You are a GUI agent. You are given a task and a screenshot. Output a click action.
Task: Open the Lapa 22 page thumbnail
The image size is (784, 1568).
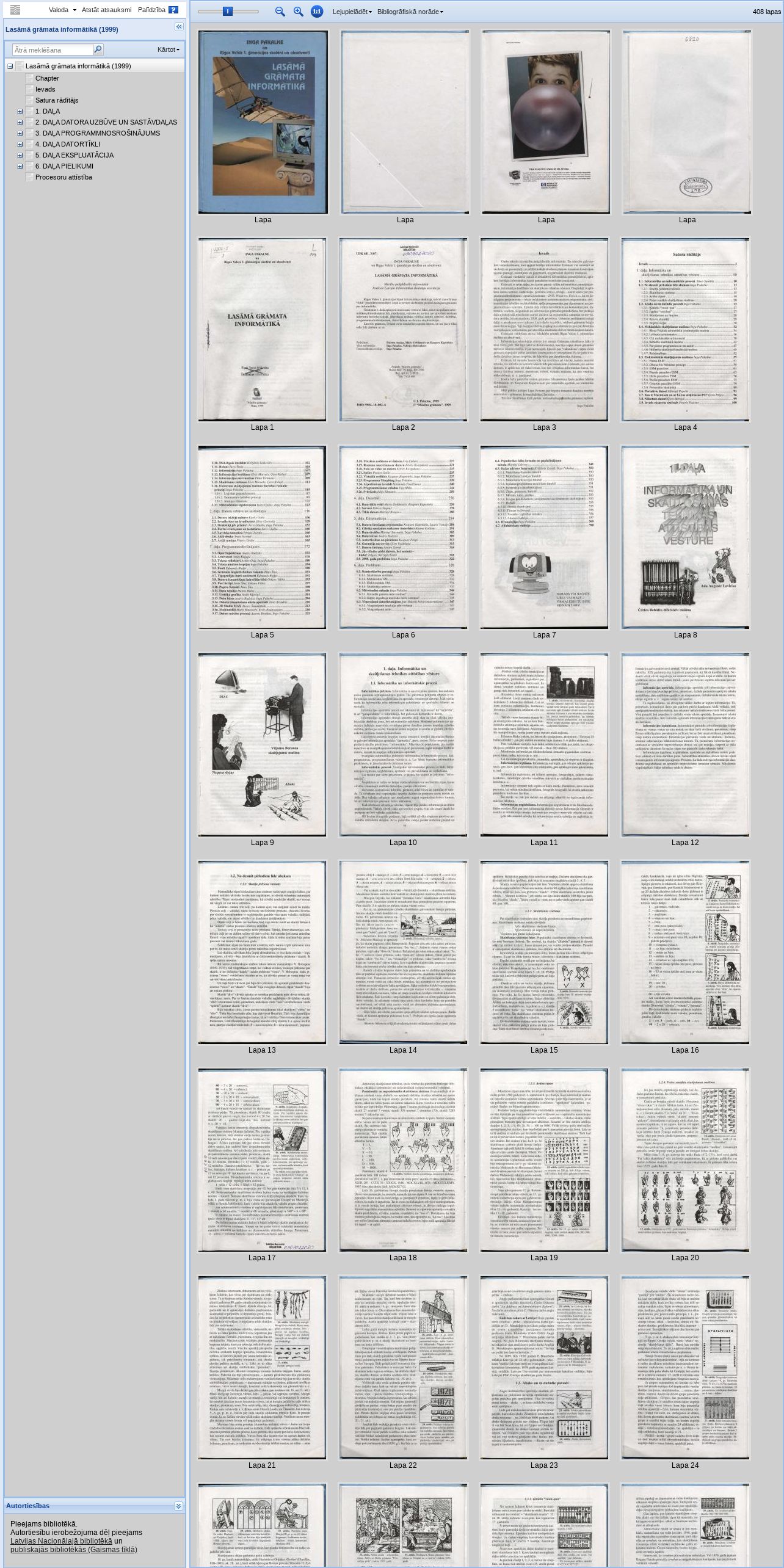pyautogui.click(x=403, y=1368)
